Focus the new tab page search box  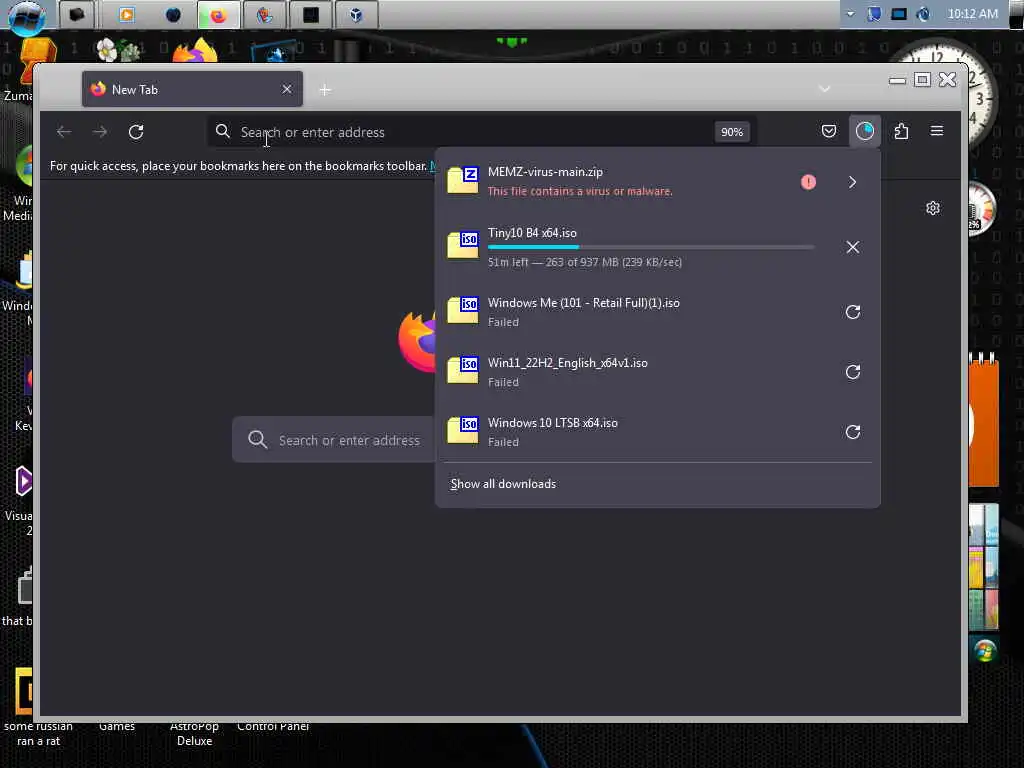pos(334,440)
